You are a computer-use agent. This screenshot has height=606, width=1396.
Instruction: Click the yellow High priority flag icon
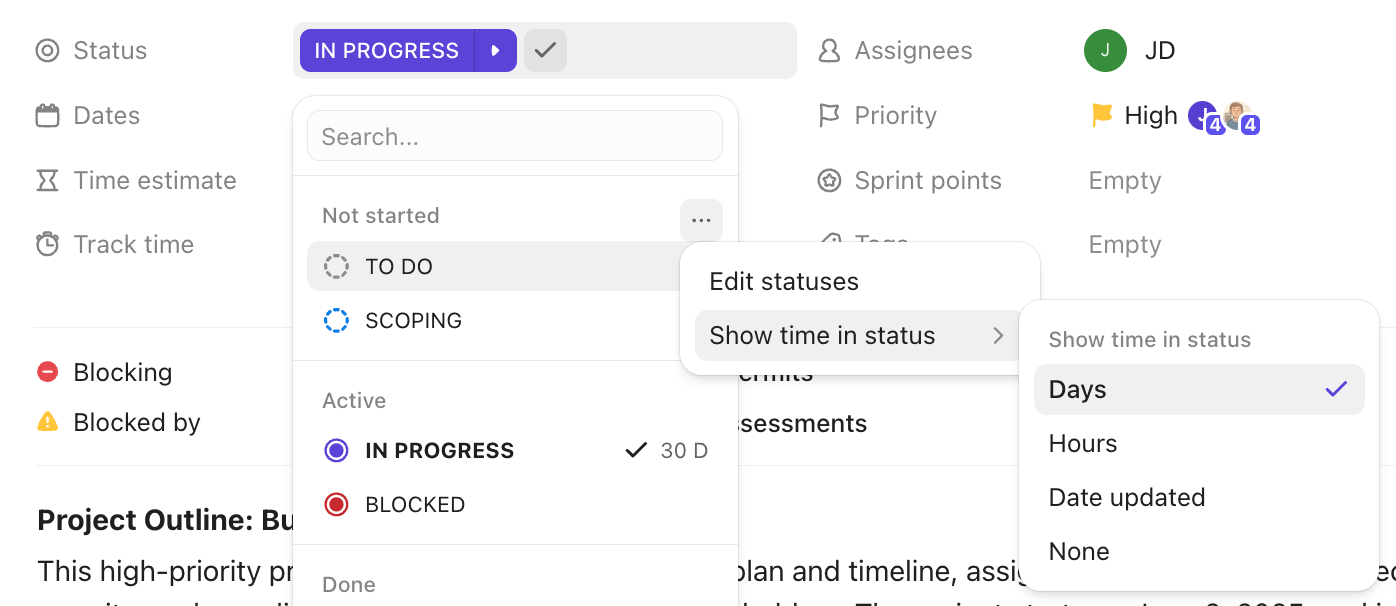1100,114
